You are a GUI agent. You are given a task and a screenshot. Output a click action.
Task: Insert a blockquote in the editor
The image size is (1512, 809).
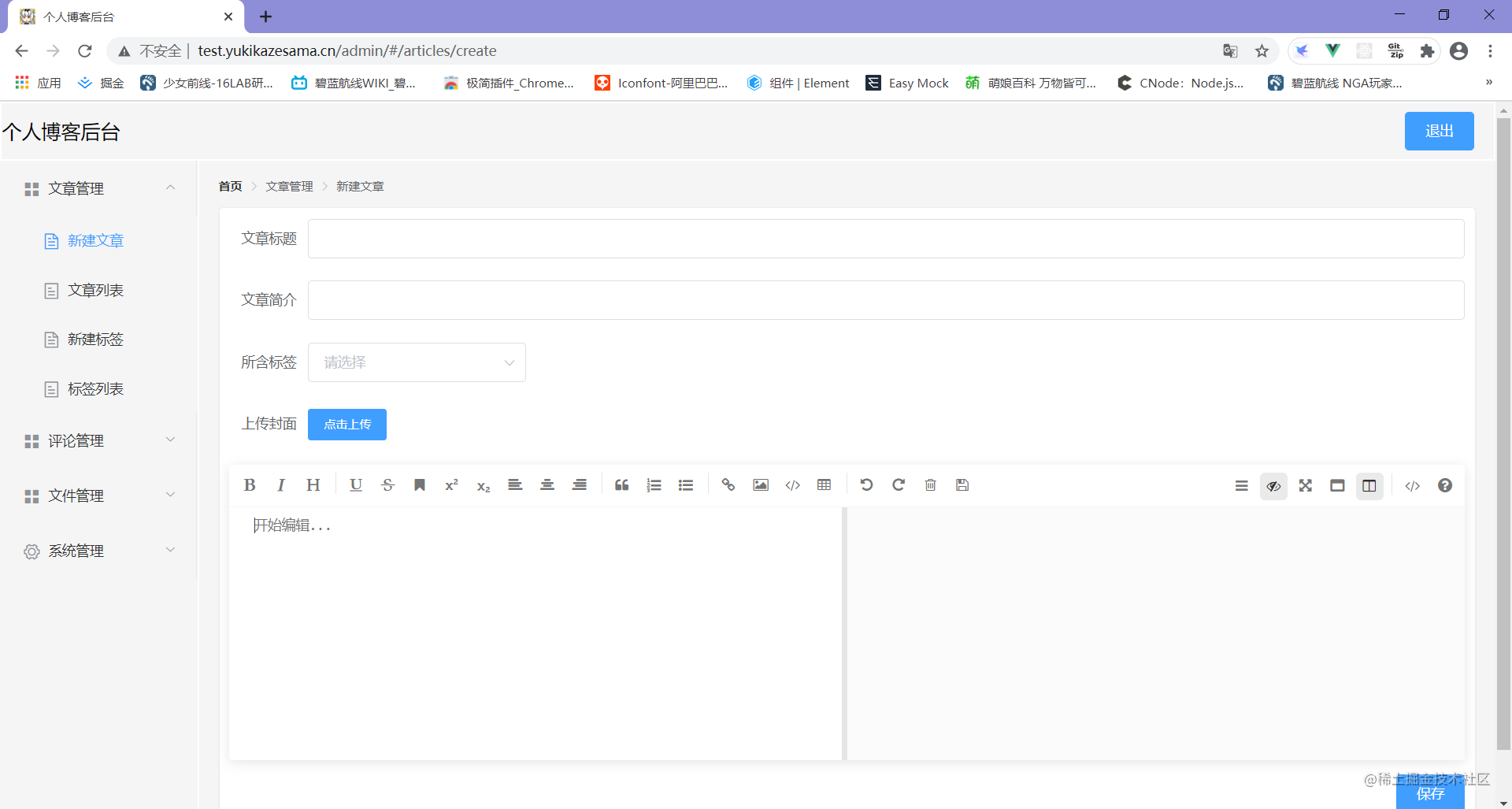click(621, 485)
